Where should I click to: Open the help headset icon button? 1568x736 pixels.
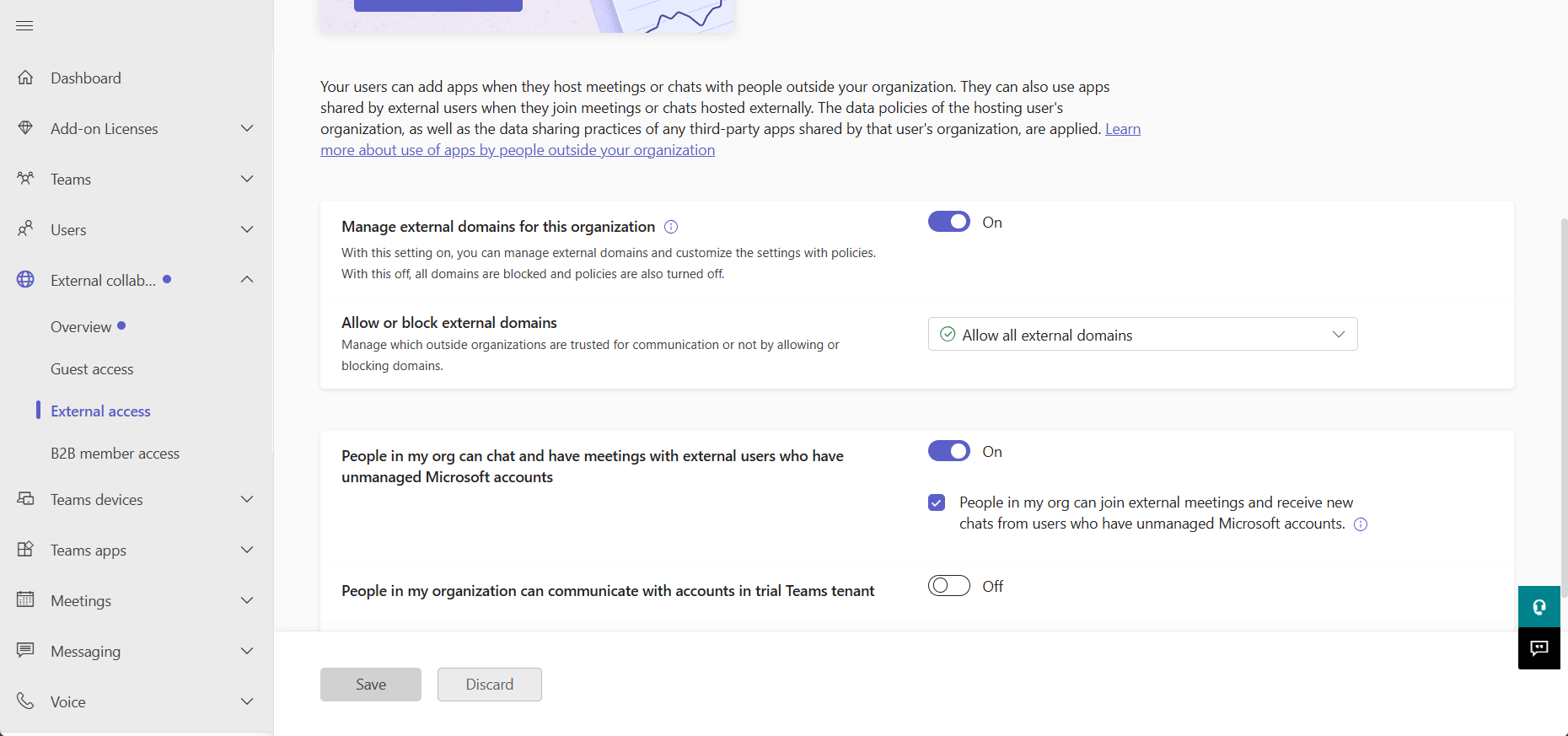(1539, 607)
